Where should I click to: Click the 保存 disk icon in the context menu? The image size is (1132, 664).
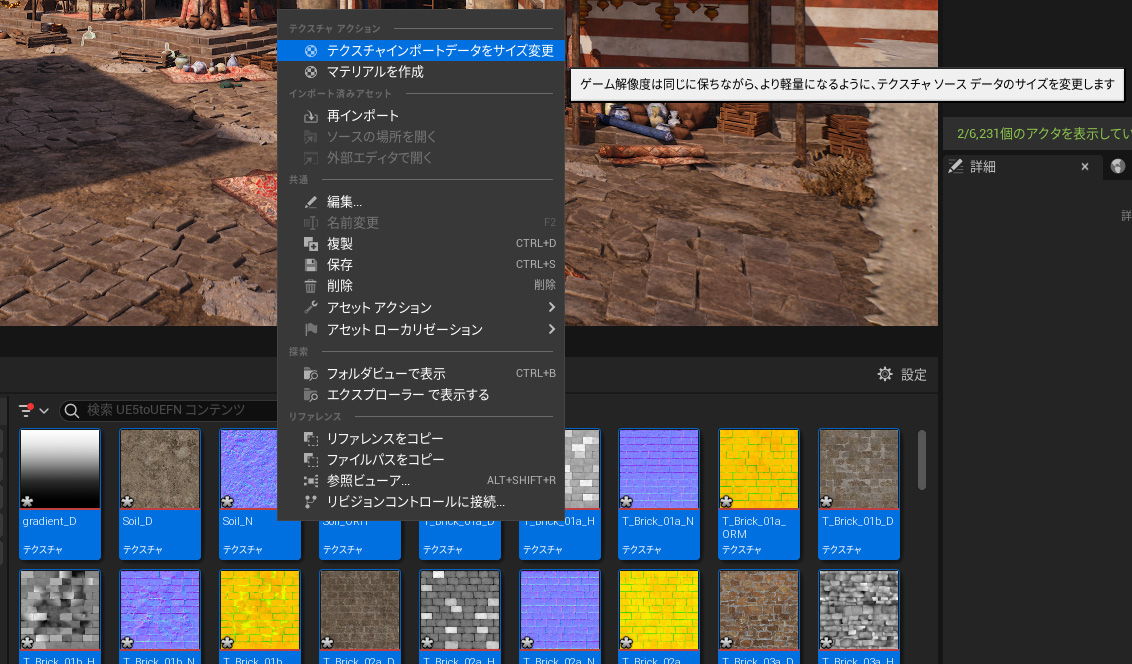311,264
